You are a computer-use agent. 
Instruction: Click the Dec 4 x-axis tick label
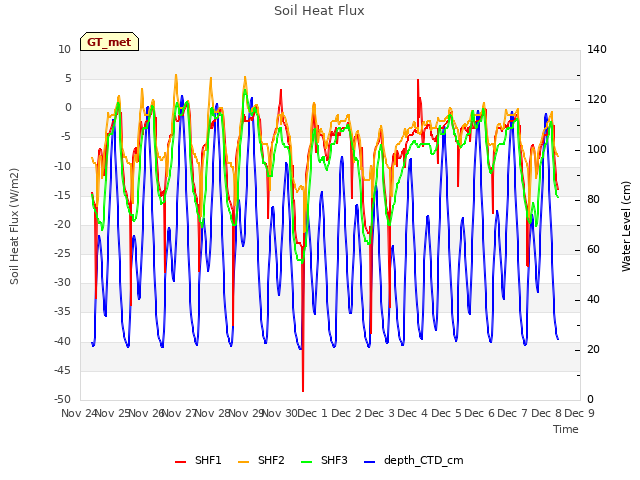(413, 413)
